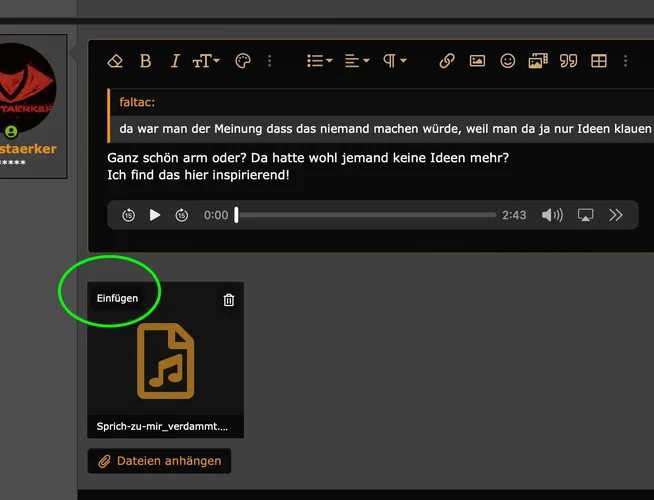Insert a link with the chain icon
Viewport: 654px width, 500px height.
(x=447, y=61)
